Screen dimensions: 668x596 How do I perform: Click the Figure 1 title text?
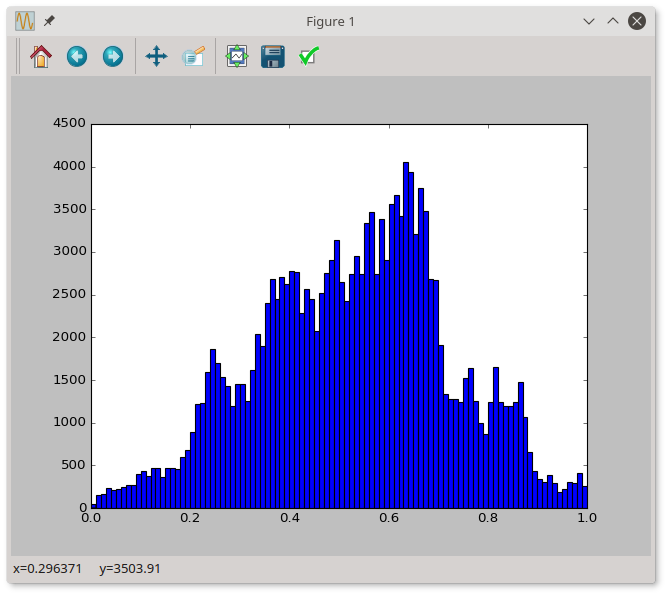[330, 21]
